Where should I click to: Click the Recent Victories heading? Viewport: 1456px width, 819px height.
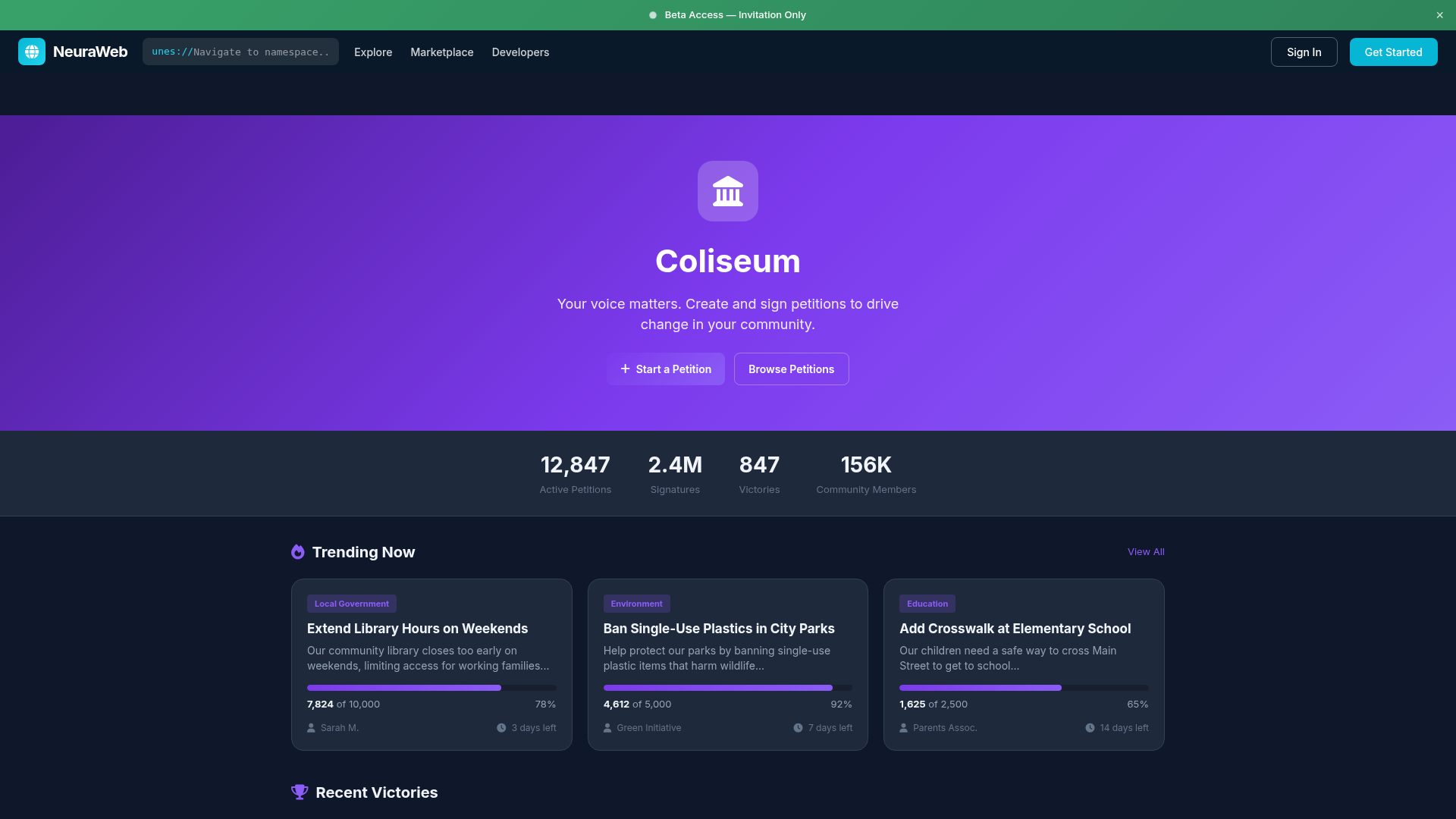click(x=377, y=792)
